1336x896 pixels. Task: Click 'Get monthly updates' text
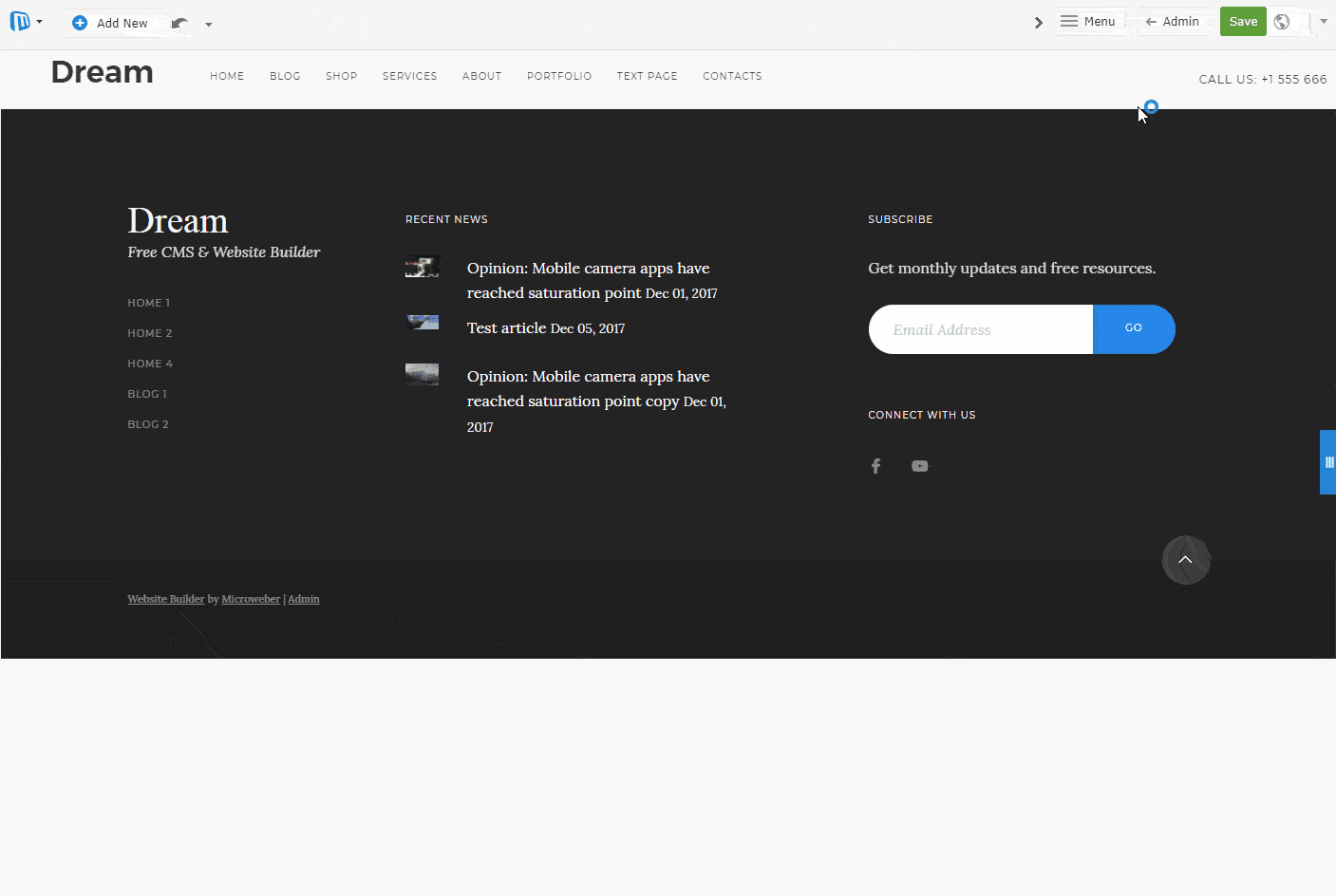1012,269
